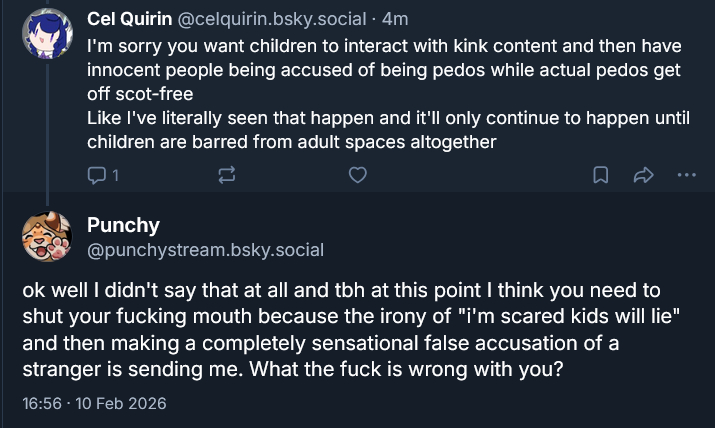Click the 4m timestamp link
This screenshot has width=715, height=428.
tap(395, 19)
